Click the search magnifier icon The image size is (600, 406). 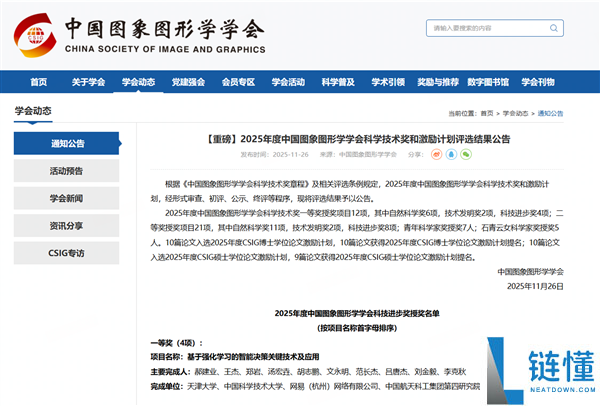(553, 28)
